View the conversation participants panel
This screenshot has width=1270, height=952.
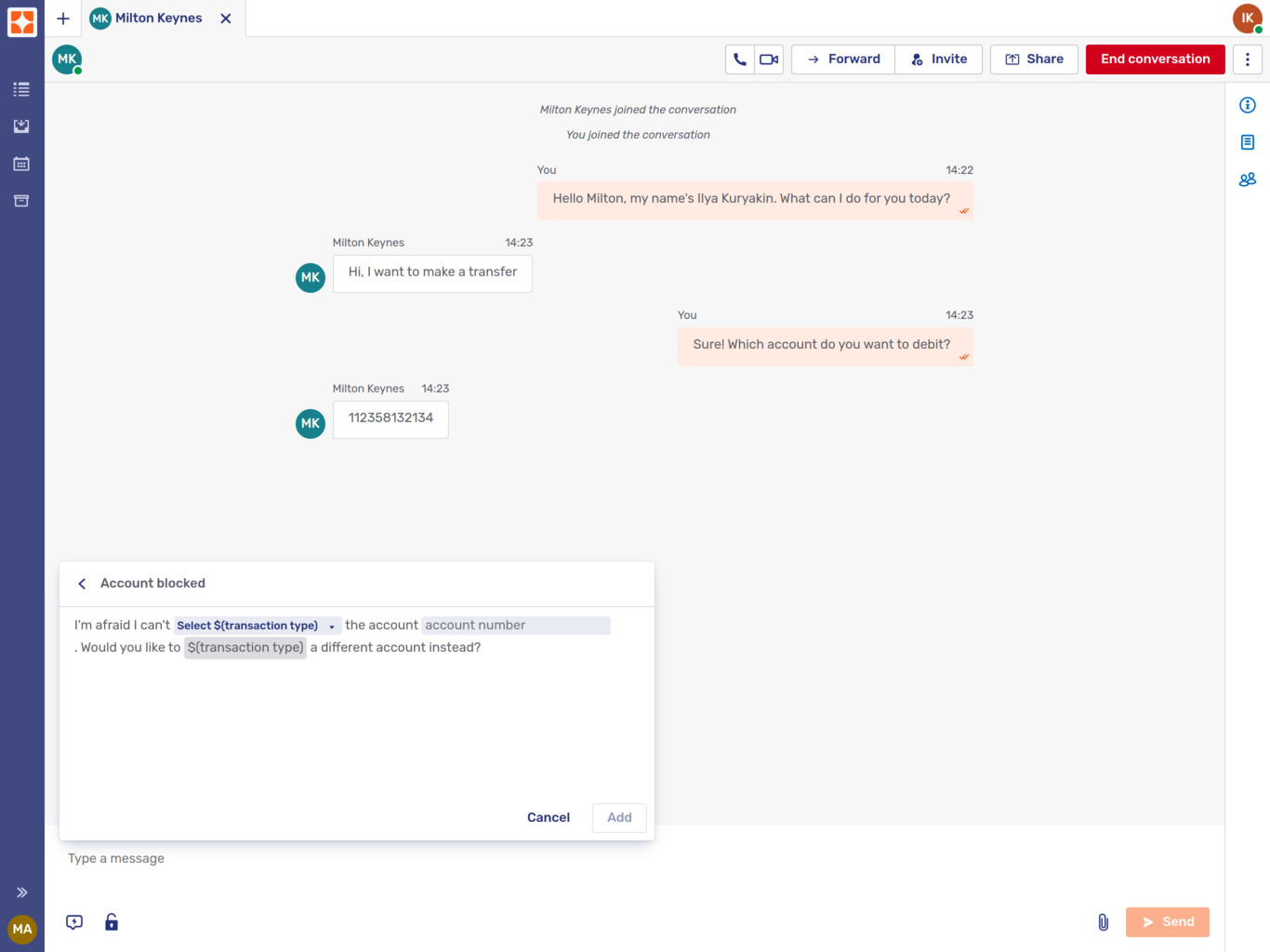coord(1247,179)
